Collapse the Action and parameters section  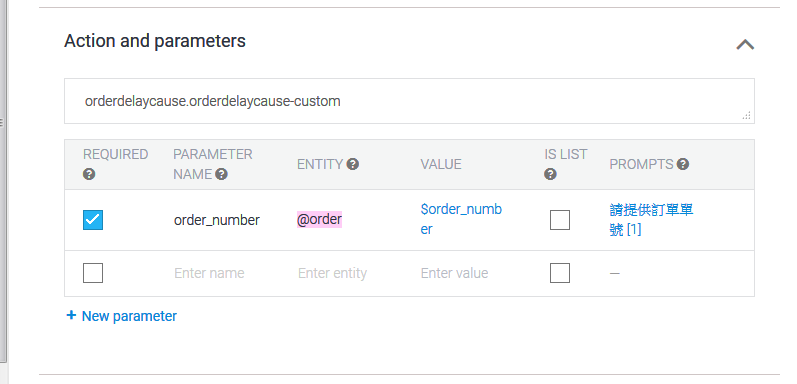click(x=745, y=45)
